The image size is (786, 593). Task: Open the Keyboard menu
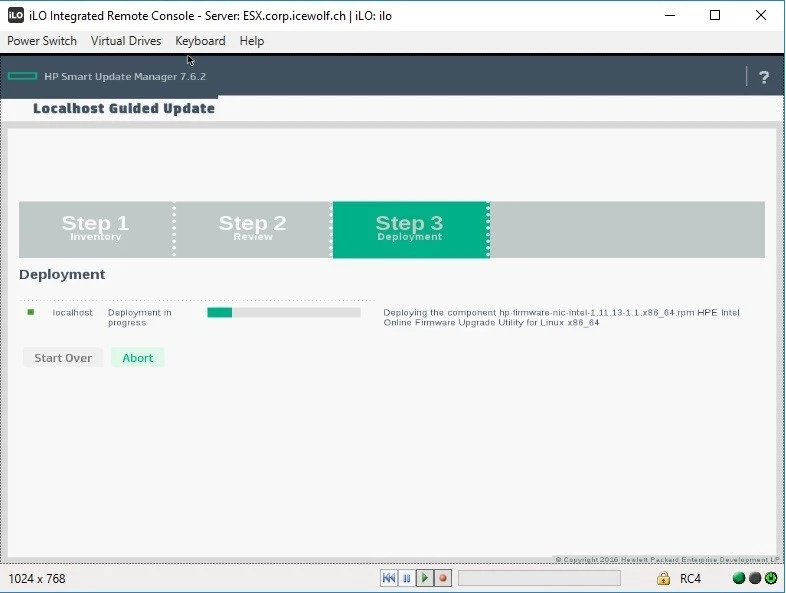200,41
